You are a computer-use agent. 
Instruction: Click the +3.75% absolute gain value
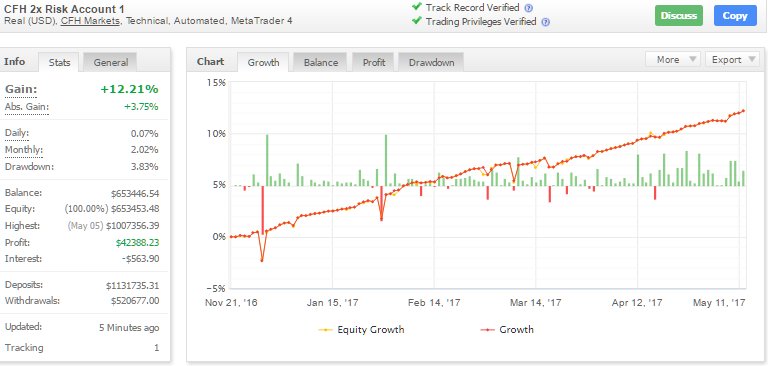[142, 107]
